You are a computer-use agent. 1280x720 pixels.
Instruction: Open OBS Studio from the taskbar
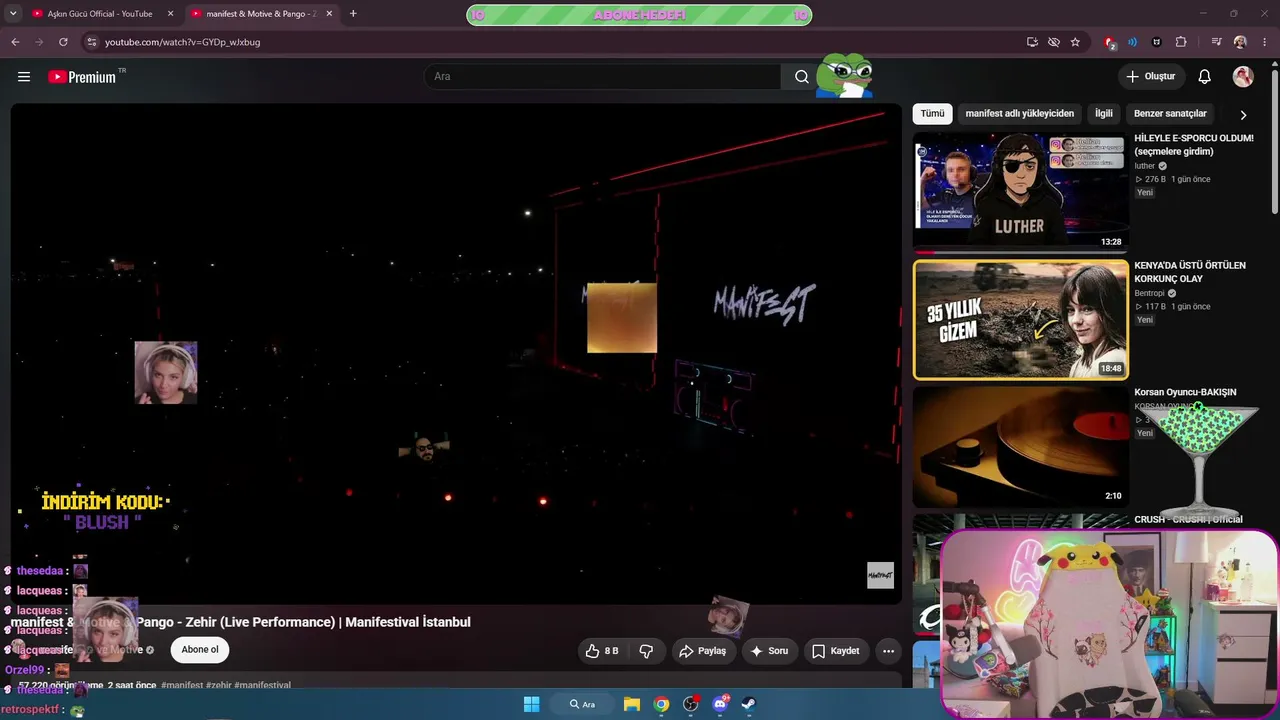[x=690, y=704]
